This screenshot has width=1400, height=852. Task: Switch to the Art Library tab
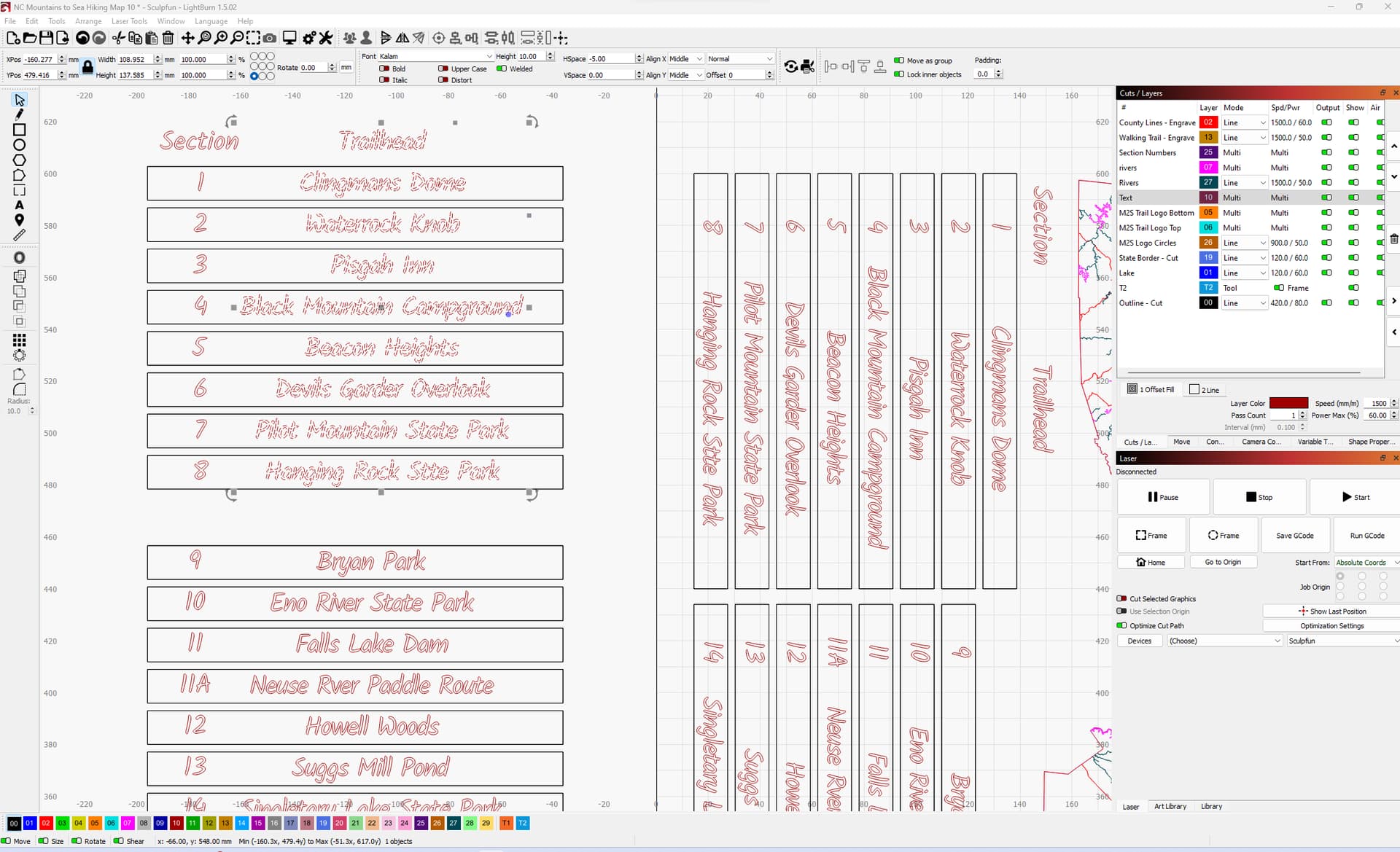tap(1170, 806)
